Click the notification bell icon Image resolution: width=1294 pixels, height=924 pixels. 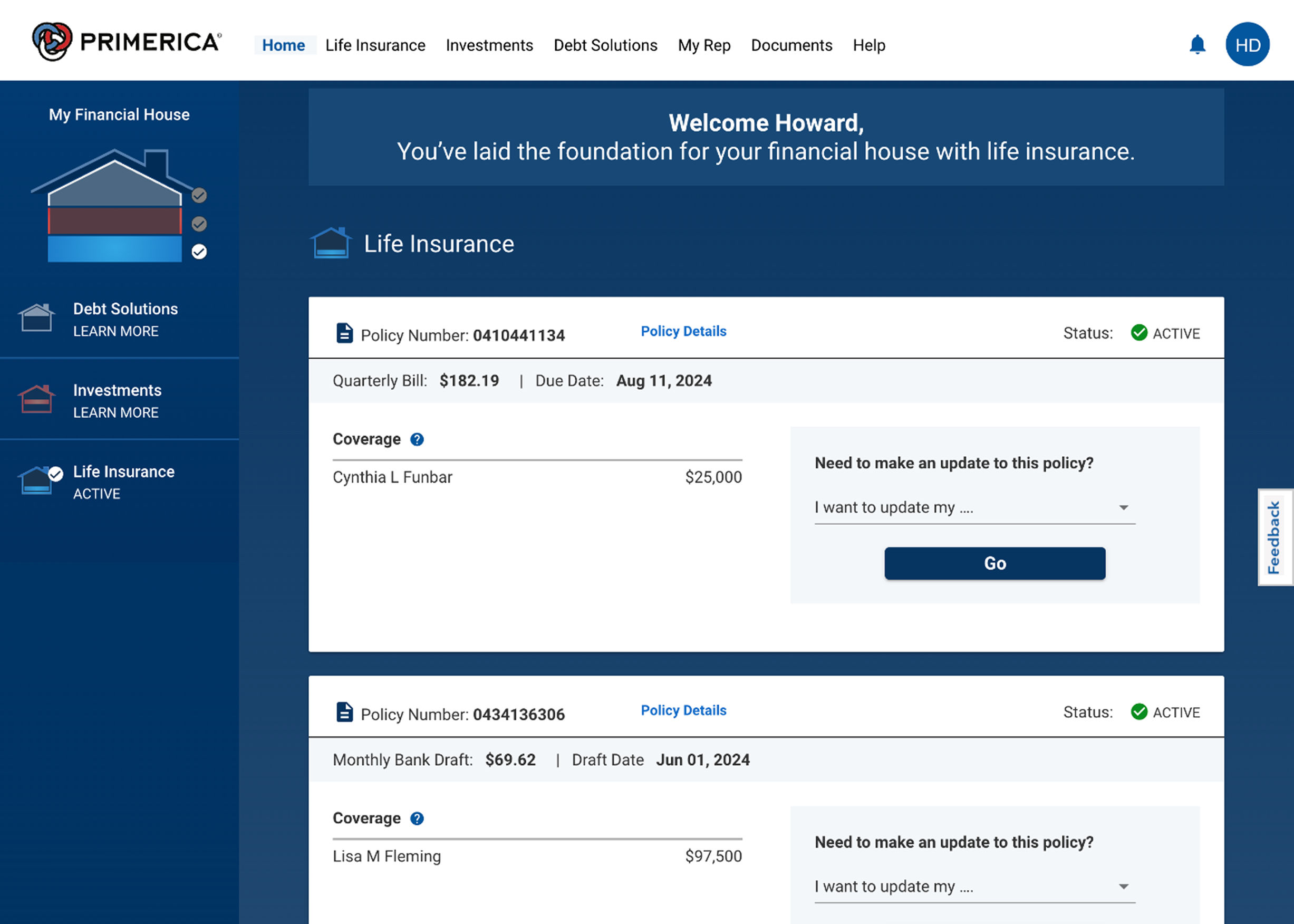pos(1198,45)
